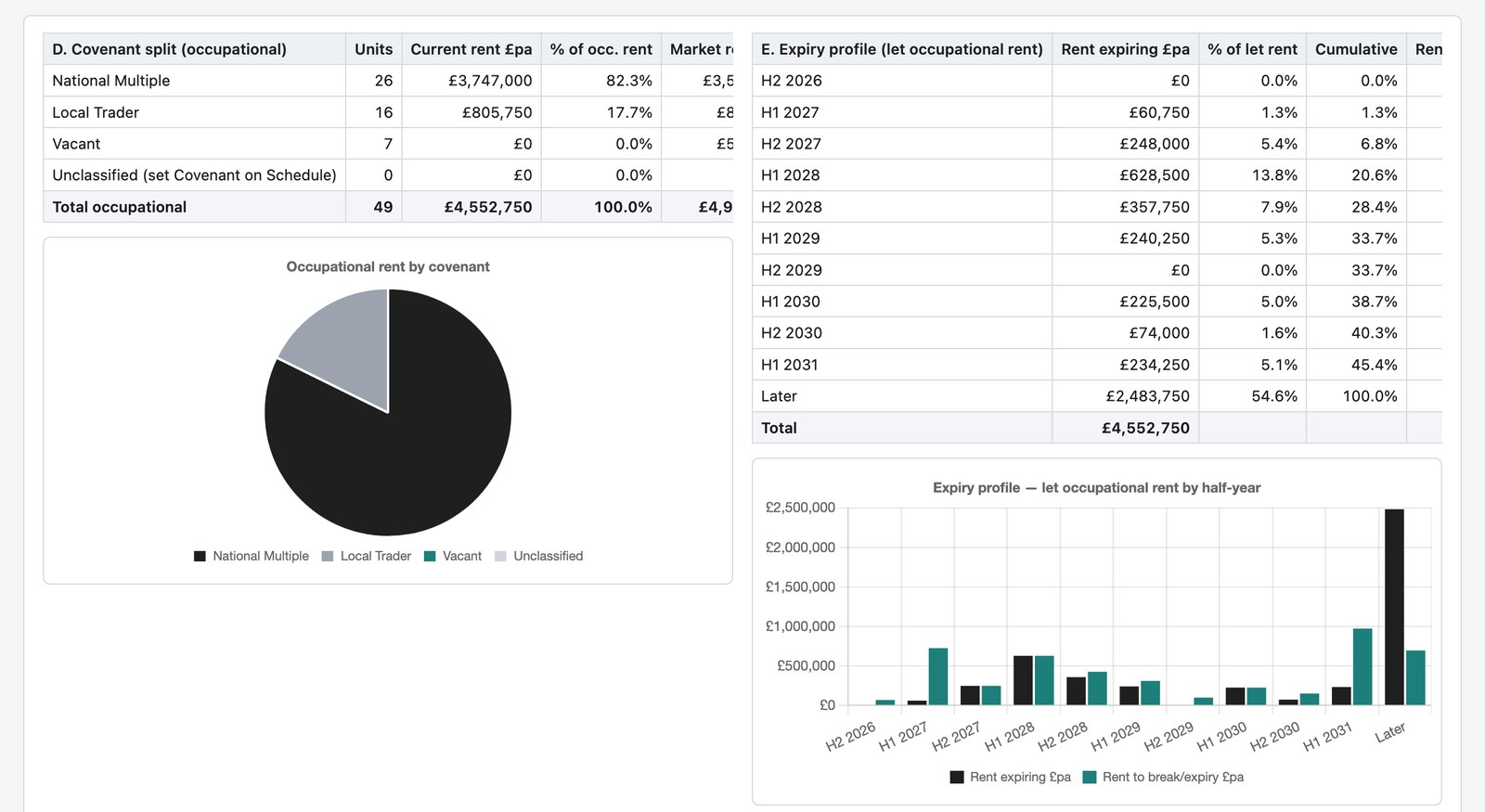Click the 'Cumulative' column header

[x=1356, y=49]
